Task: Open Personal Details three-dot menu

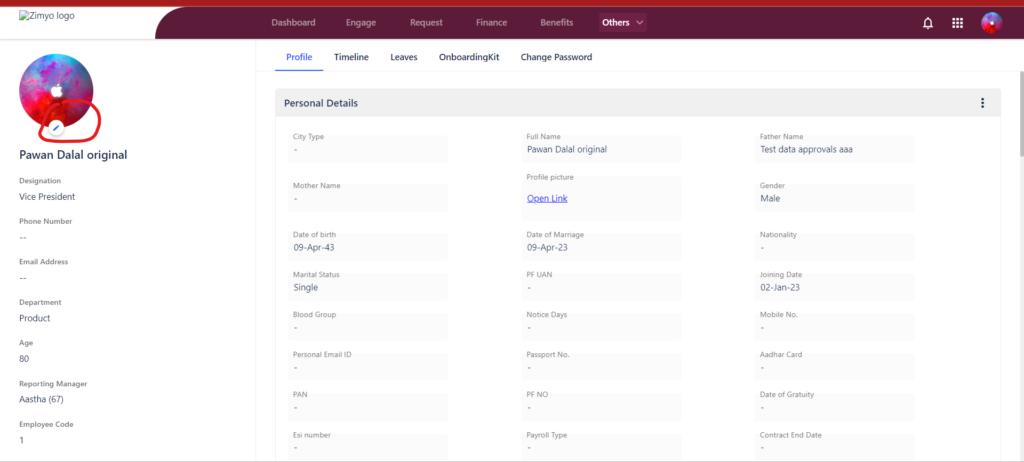Action: [982, 103]
